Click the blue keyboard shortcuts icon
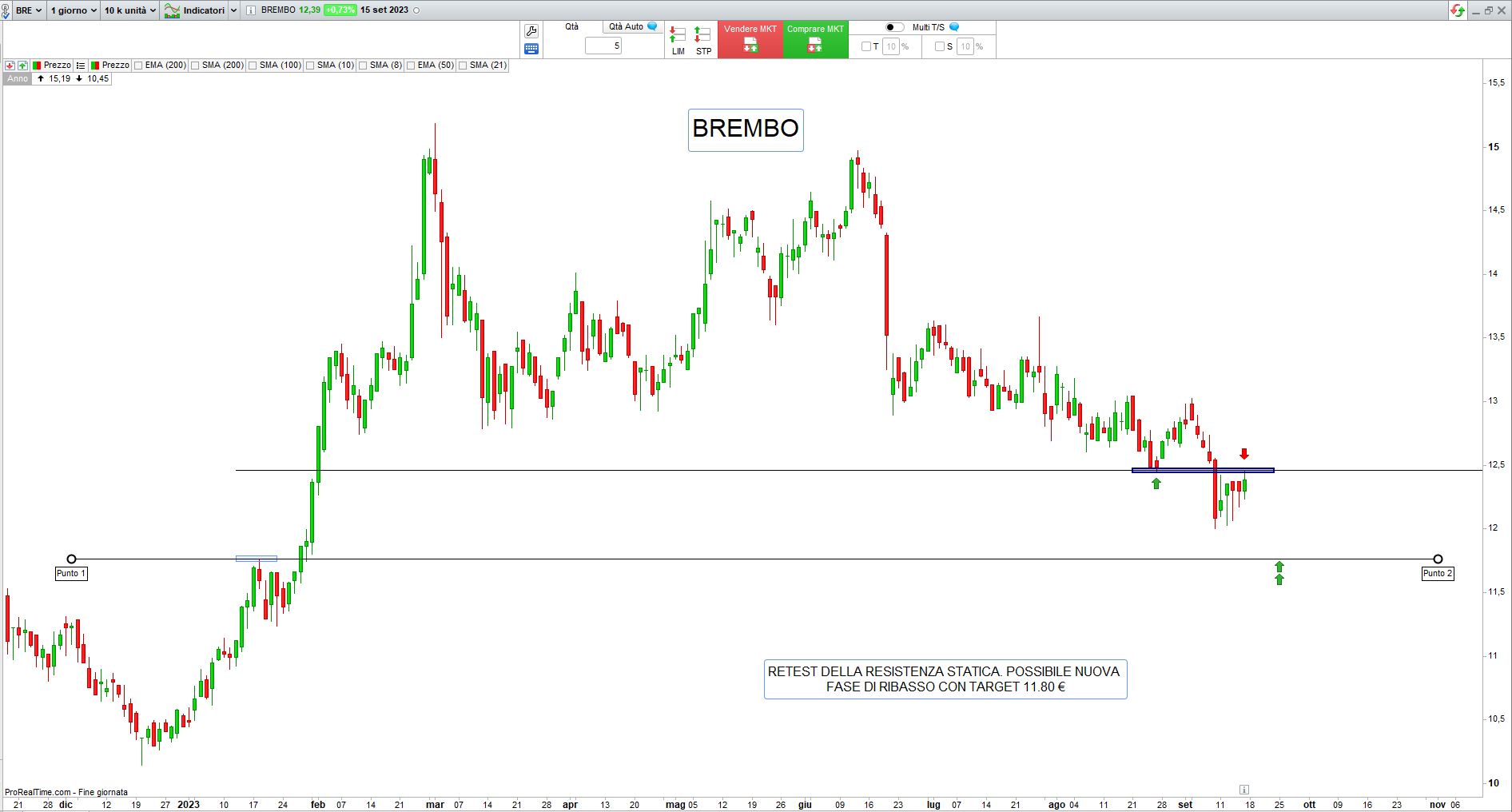This screenshot has height=812, width=1512. [531, 49]
